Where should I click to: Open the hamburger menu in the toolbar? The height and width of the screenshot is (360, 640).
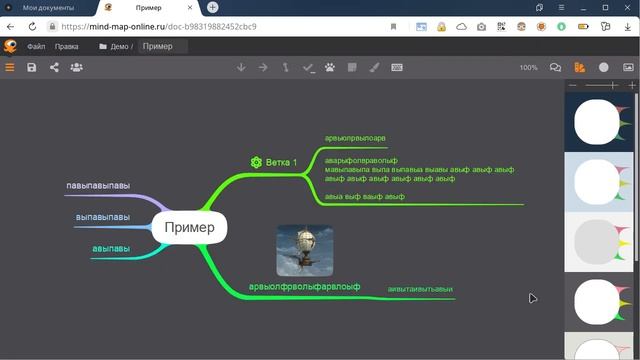(x=10, y=67)
